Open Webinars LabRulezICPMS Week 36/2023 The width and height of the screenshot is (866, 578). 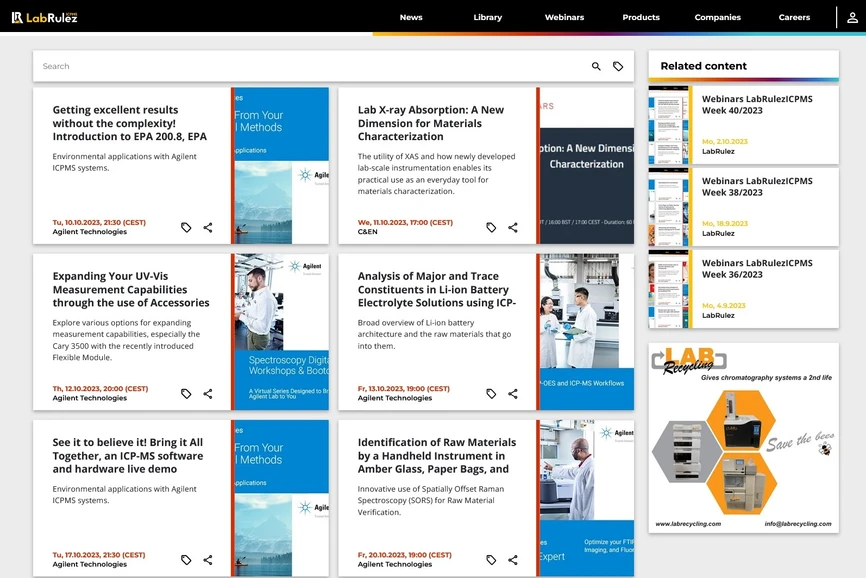tap(757, 269)
